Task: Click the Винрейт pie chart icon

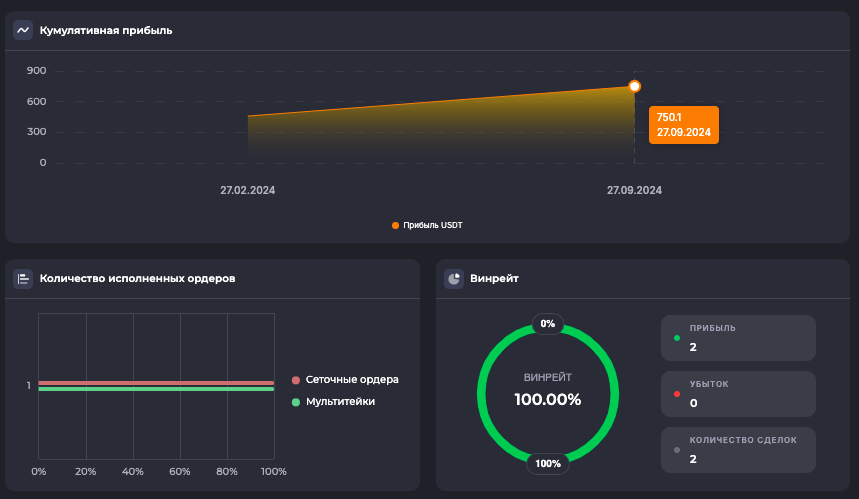Action: [454, 279]
